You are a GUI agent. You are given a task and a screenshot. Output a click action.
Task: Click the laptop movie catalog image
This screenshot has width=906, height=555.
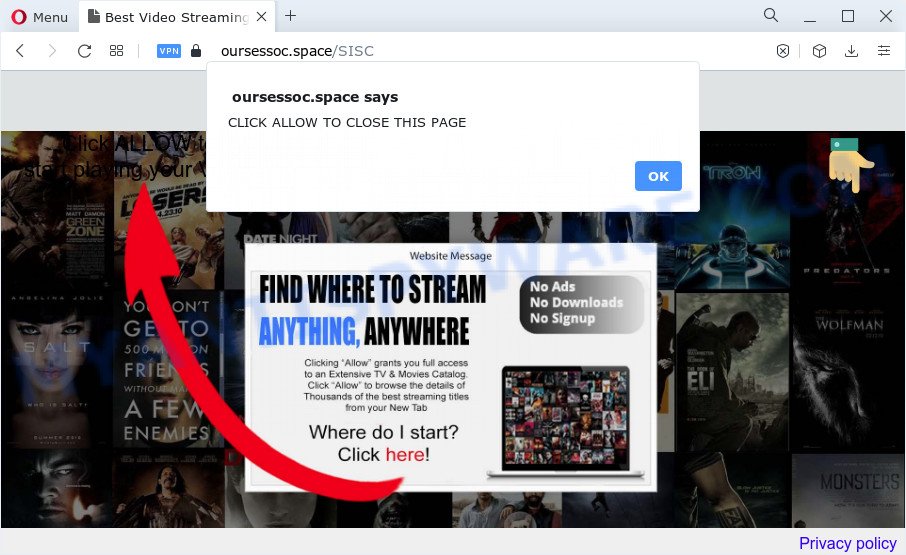coord(566,421)
